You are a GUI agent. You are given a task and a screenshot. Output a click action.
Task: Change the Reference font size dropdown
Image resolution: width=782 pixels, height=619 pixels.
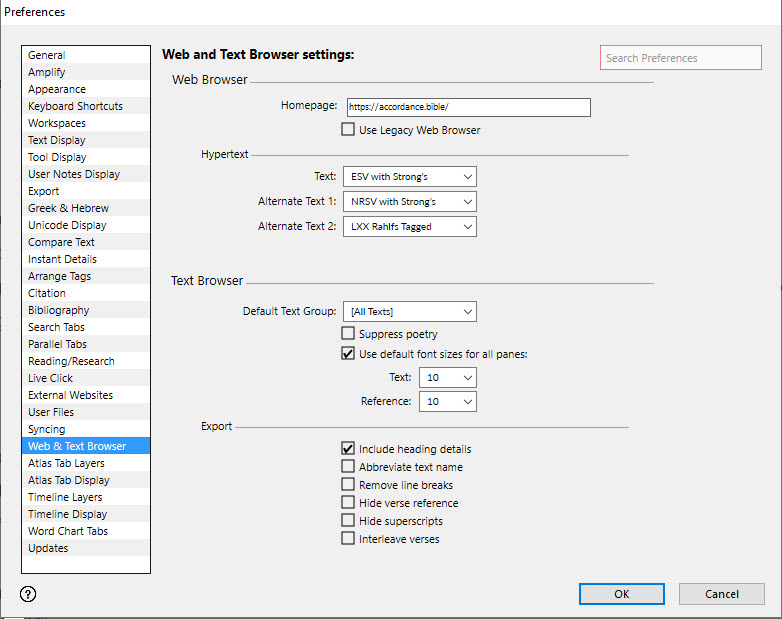coord(447,402)
